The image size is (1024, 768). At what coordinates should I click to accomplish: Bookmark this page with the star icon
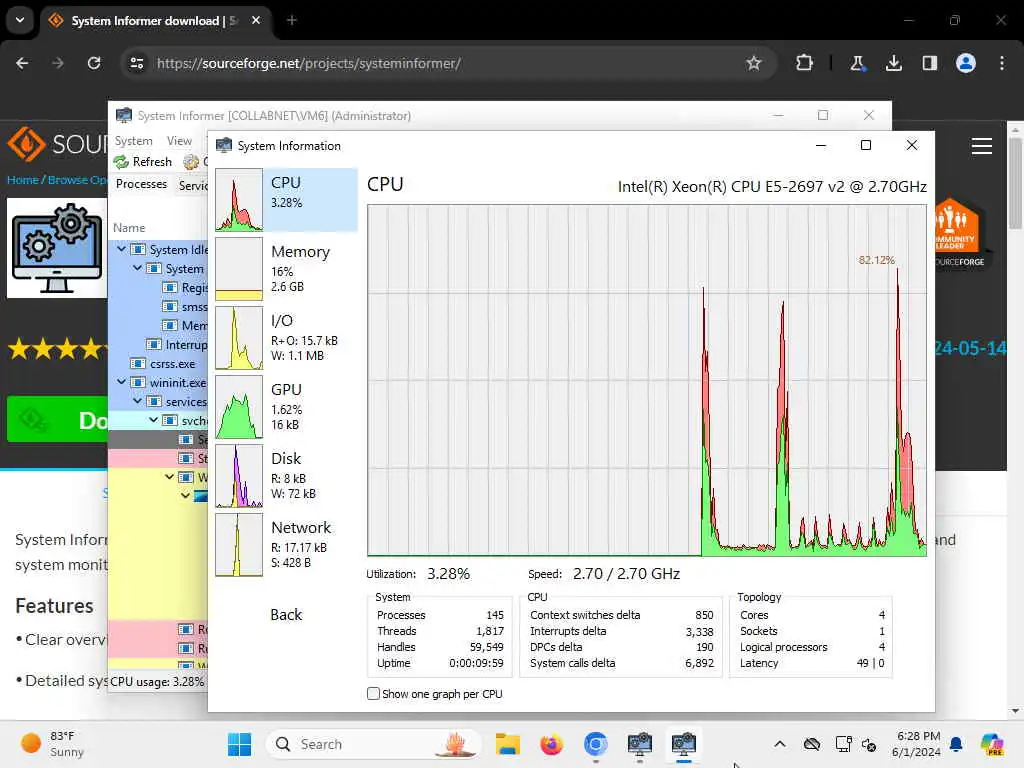click(754, 63)
